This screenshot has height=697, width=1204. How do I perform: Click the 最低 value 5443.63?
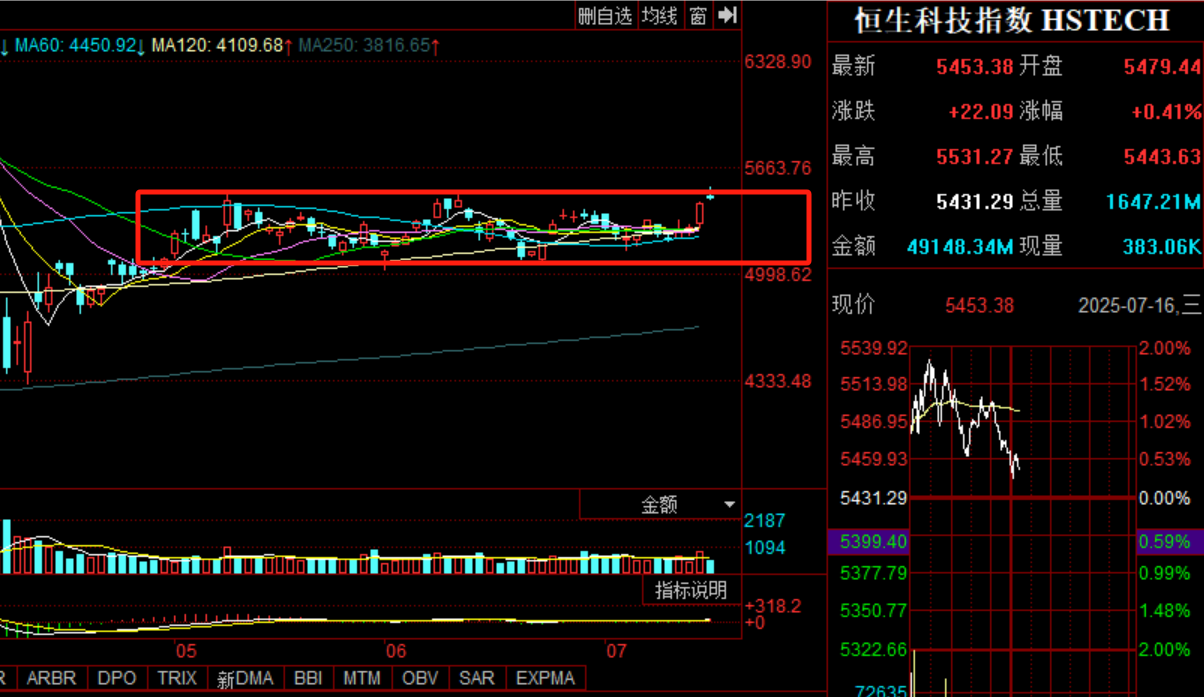pyautogui.click(x=1161, y=157)
